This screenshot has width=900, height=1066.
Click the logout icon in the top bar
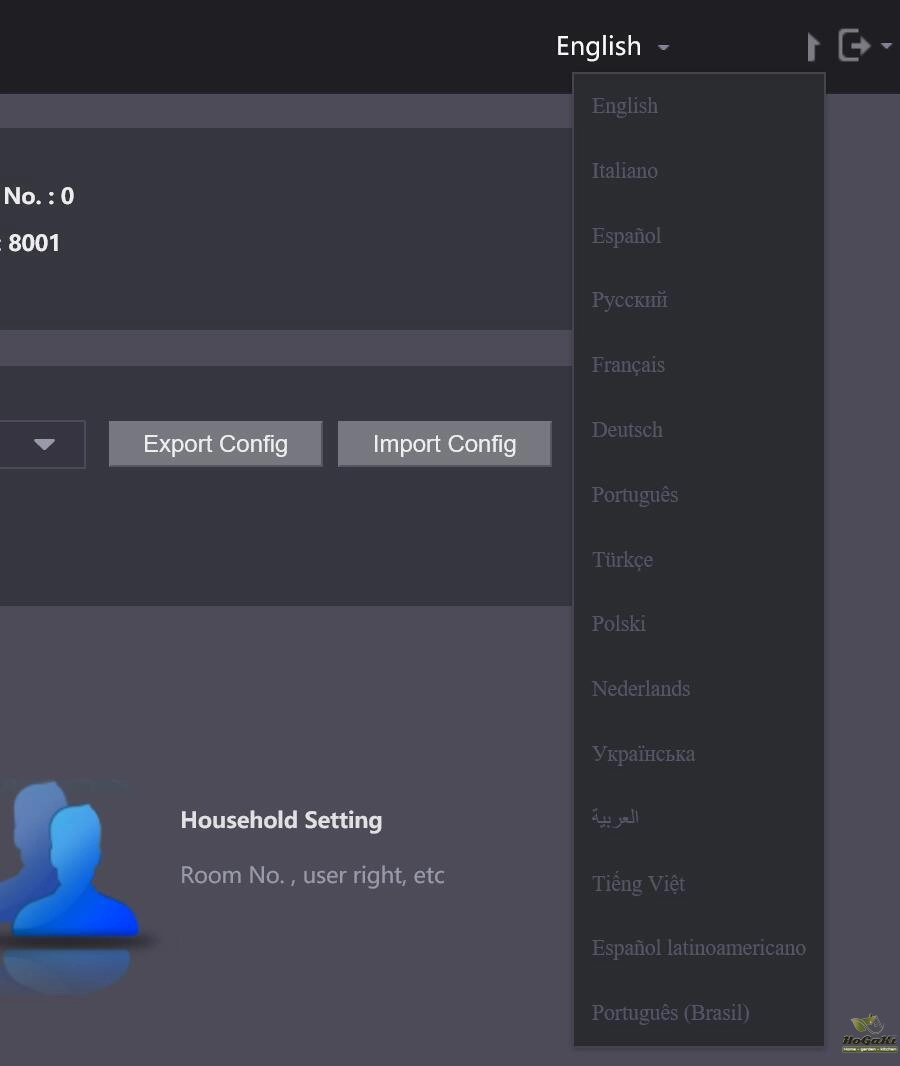(854, 45)
